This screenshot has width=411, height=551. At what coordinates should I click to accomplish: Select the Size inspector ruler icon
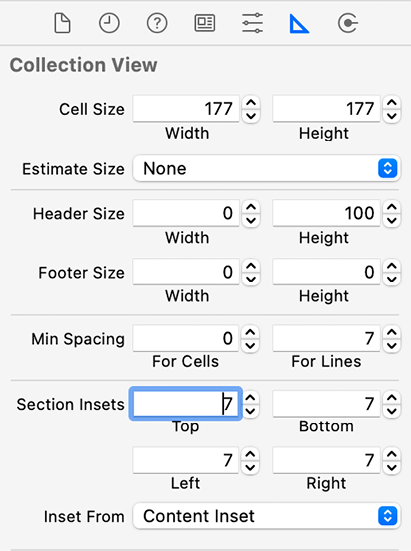coord(299,24)
